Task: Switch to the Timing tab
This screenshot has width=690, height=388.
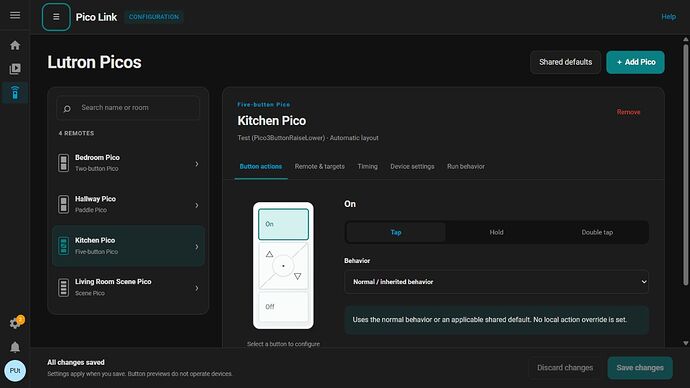Action: click(x=367, y=166)
